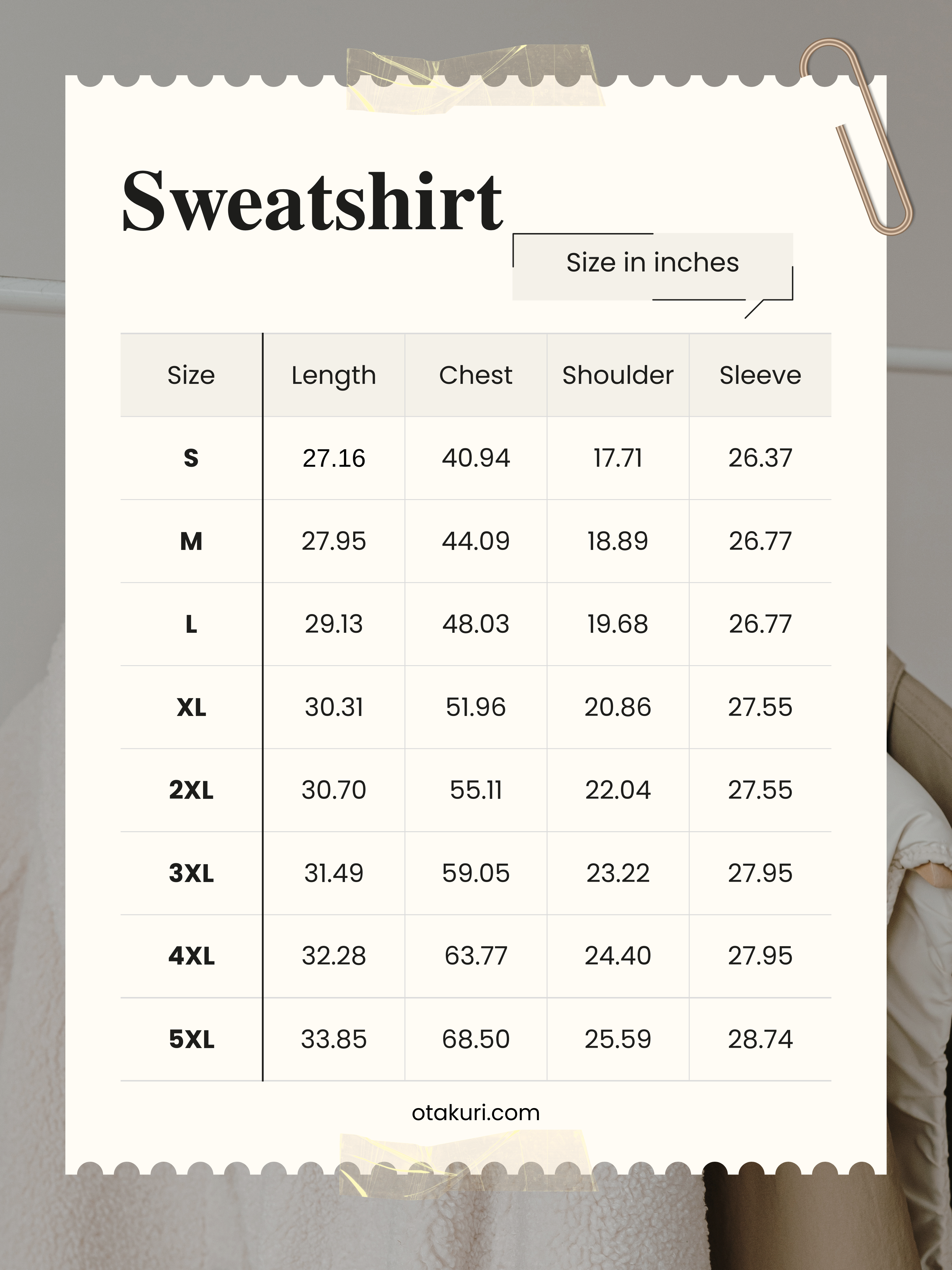The width and height of the screenshot is (952, 1270).
Task: Click the M size row label
Action: [x=191, y=541]
